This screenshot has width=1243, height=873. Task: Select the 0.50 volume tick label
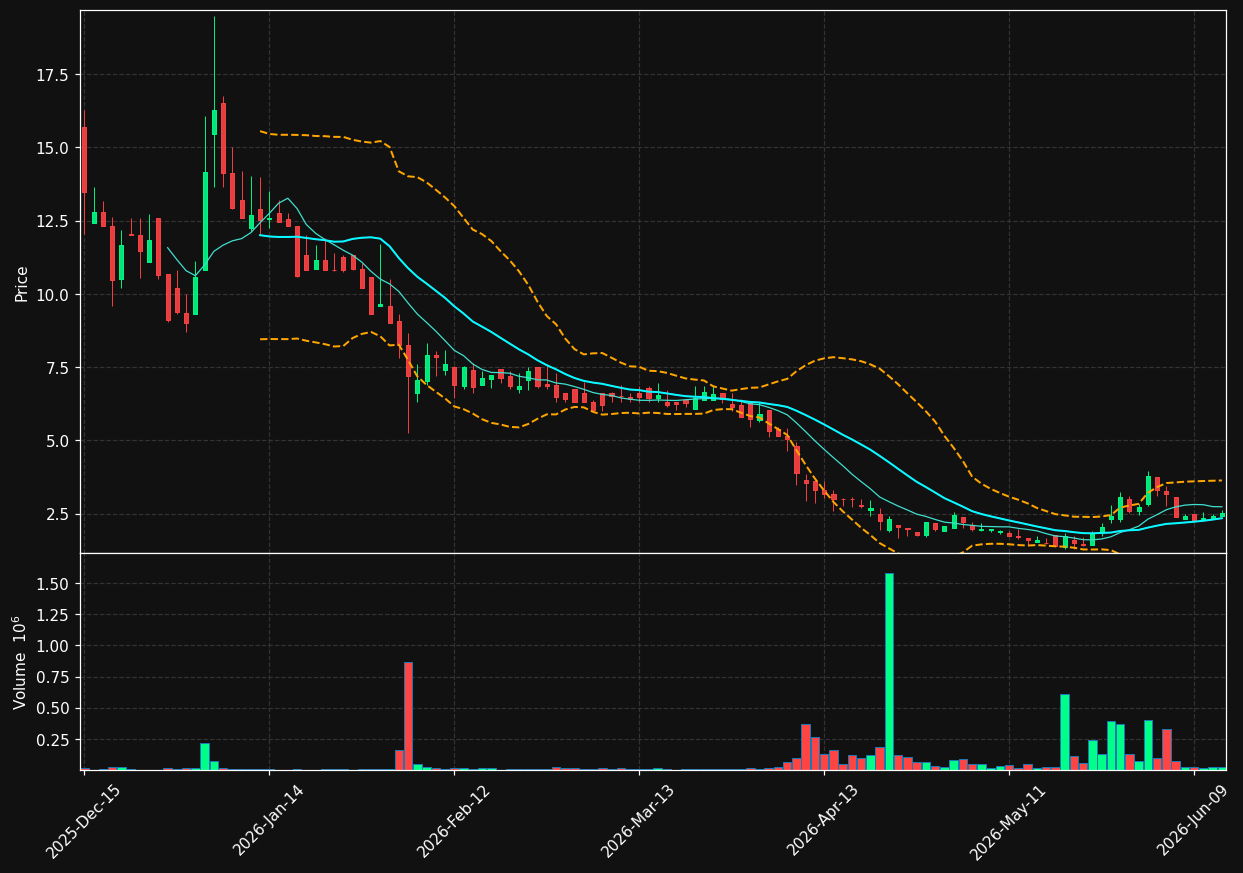[51, 708]
